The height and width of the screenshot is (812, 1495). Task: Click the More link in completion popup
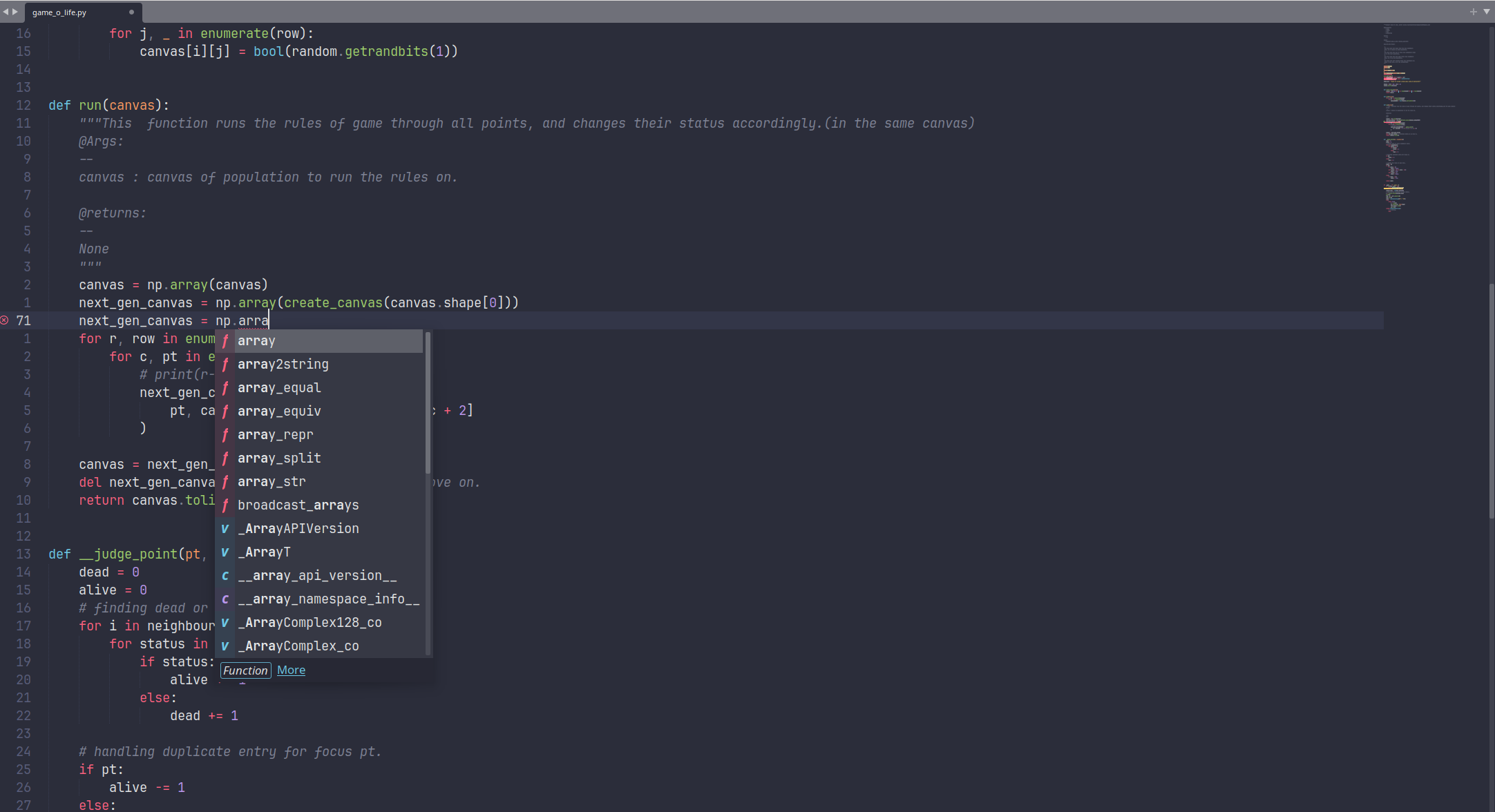pos(291,670)
